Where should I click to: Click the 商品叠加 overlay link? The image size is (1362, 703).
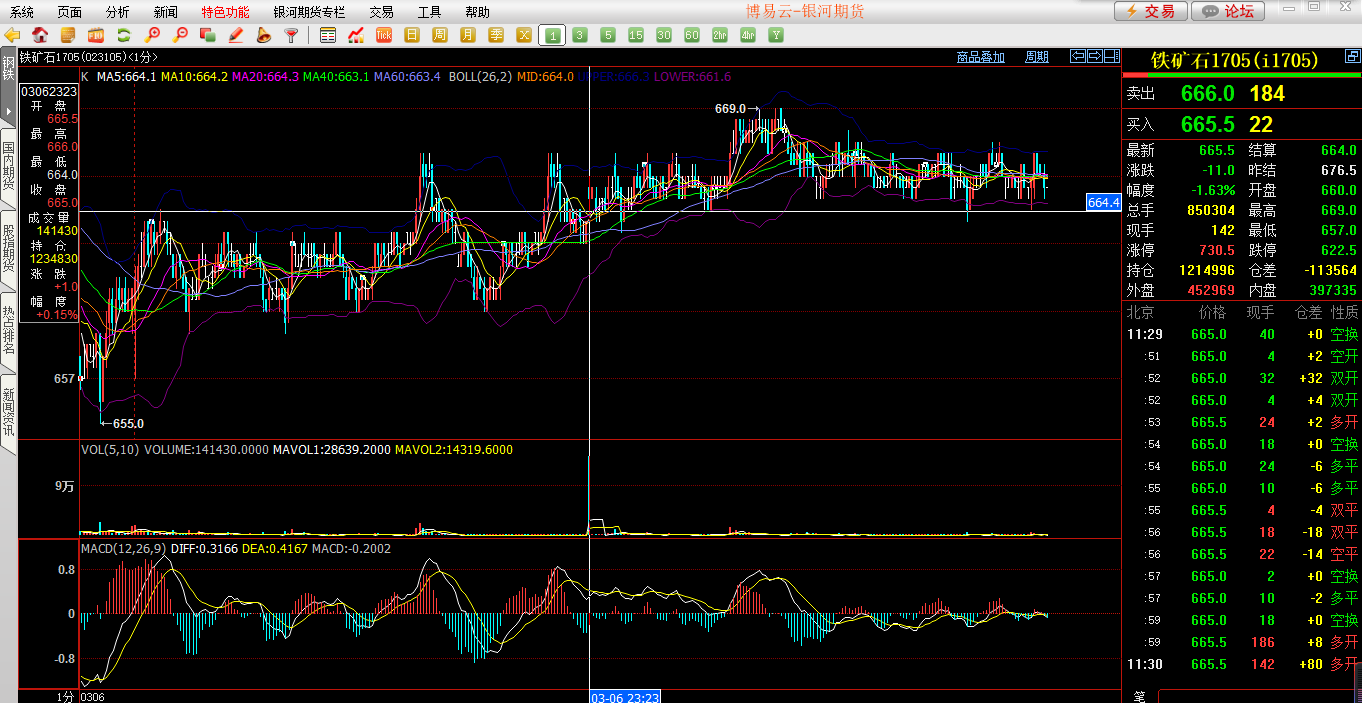tap(980, 57)
